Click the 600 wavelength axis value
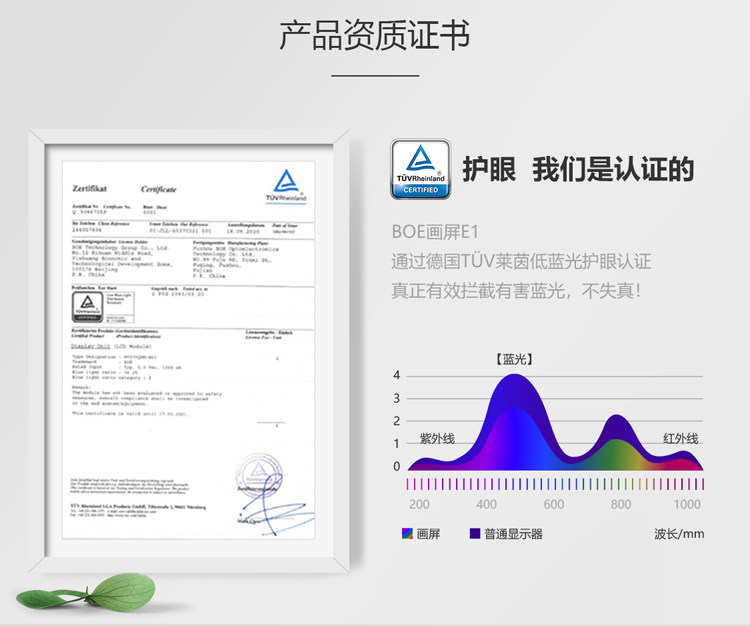 (553, 504)
